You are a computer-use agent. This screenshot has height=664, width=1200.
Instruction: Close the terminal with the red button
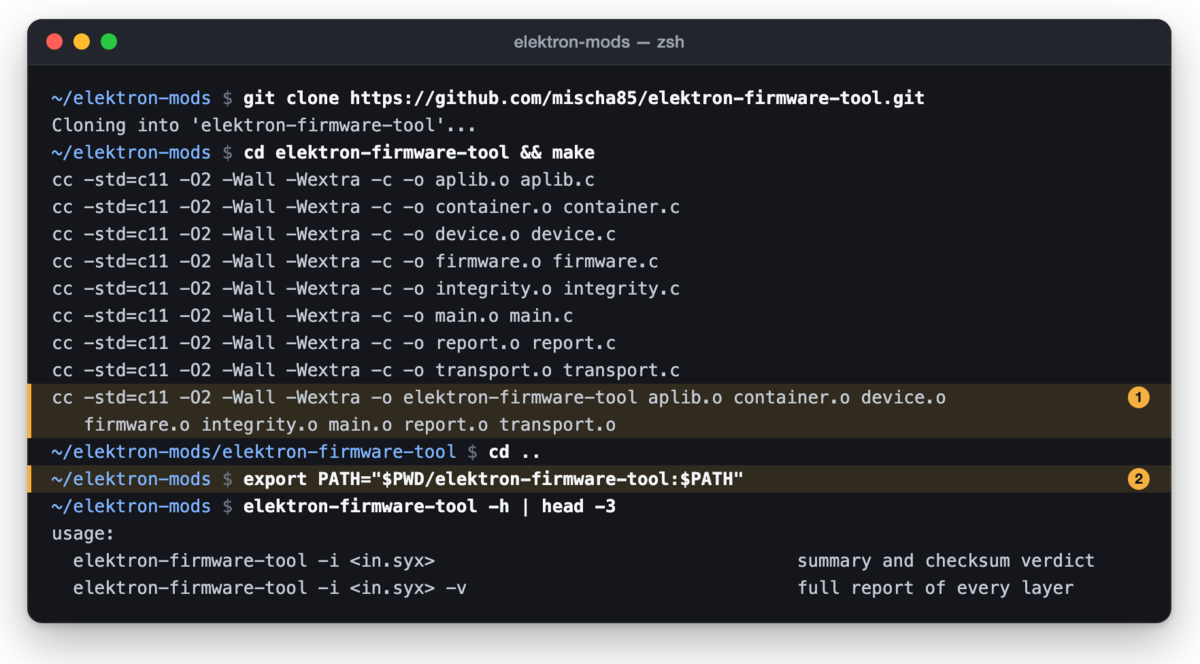click(54, 42)
